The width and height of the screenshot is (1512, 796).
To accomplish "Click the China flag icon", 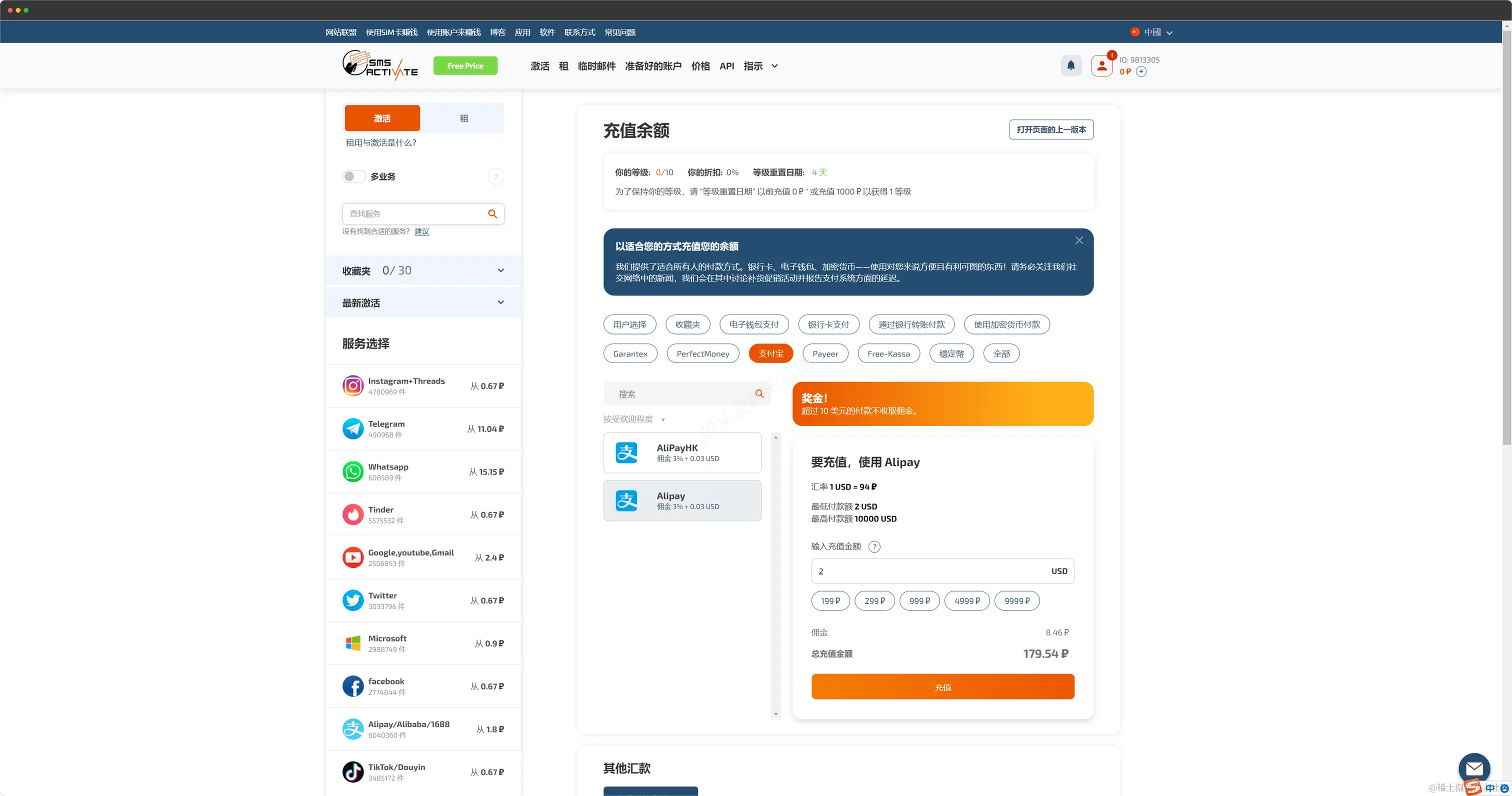I will [x=1134, y=31].
